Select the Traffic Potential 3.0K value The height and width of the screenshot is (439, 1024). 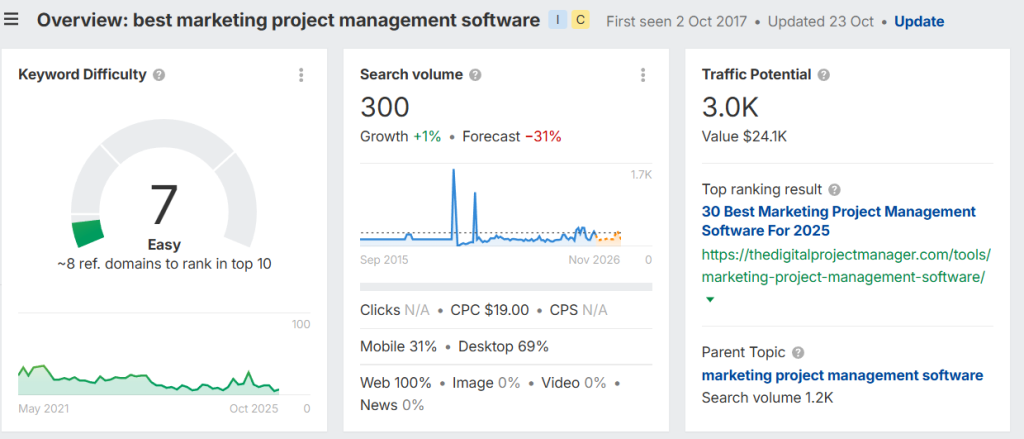click(x=730, y=108)
